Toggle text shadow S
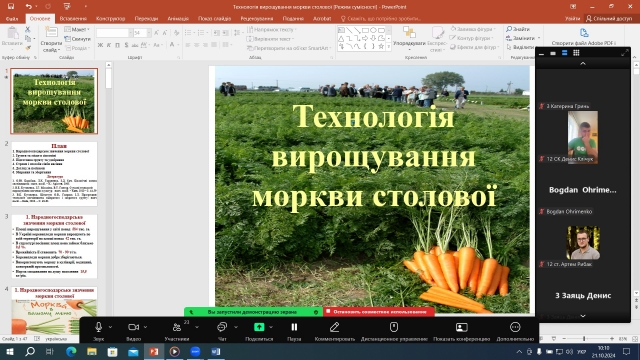 click(x=126, y=45)
